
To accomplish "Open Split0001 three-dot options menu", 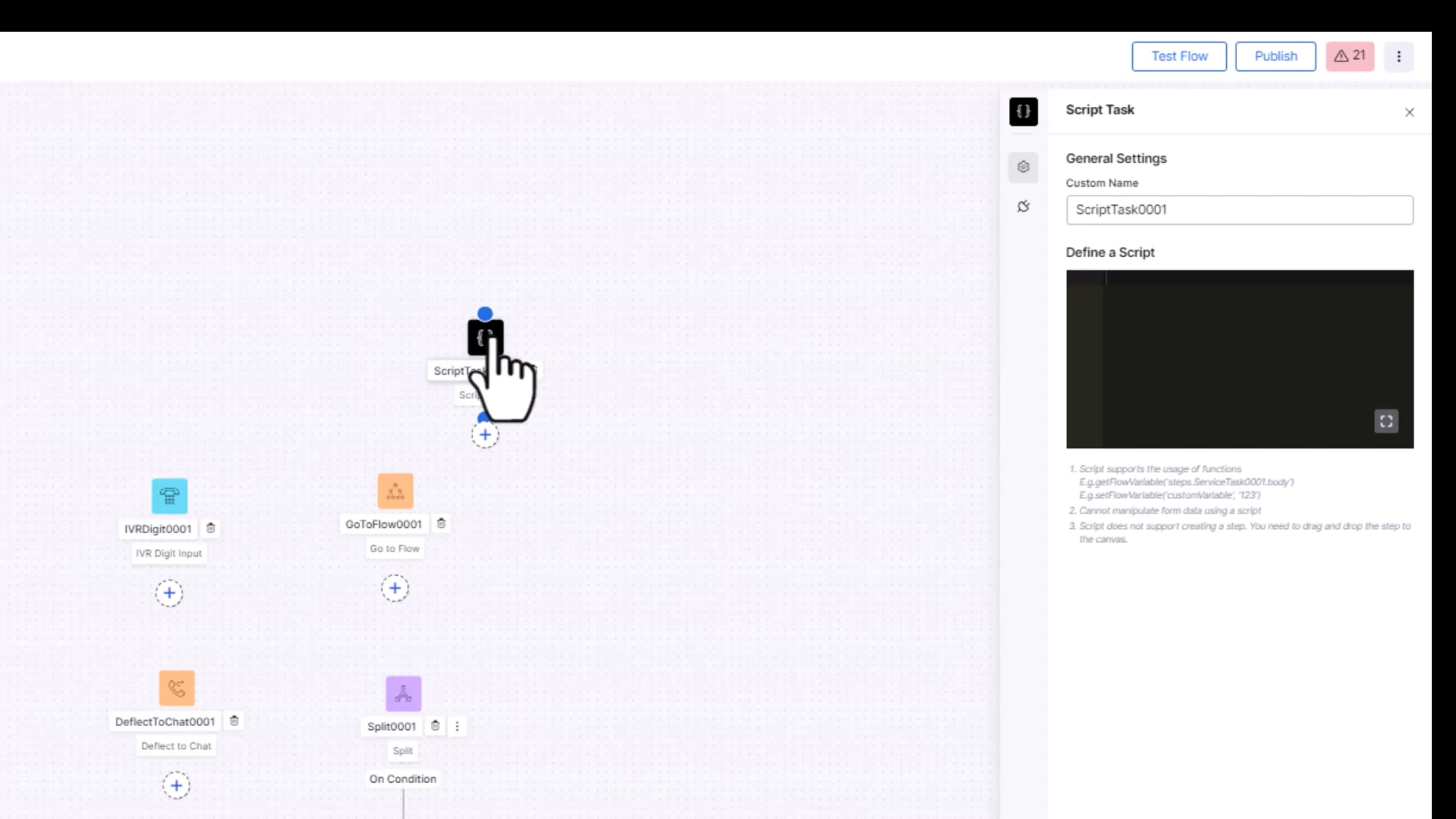I will click(457, 726).
